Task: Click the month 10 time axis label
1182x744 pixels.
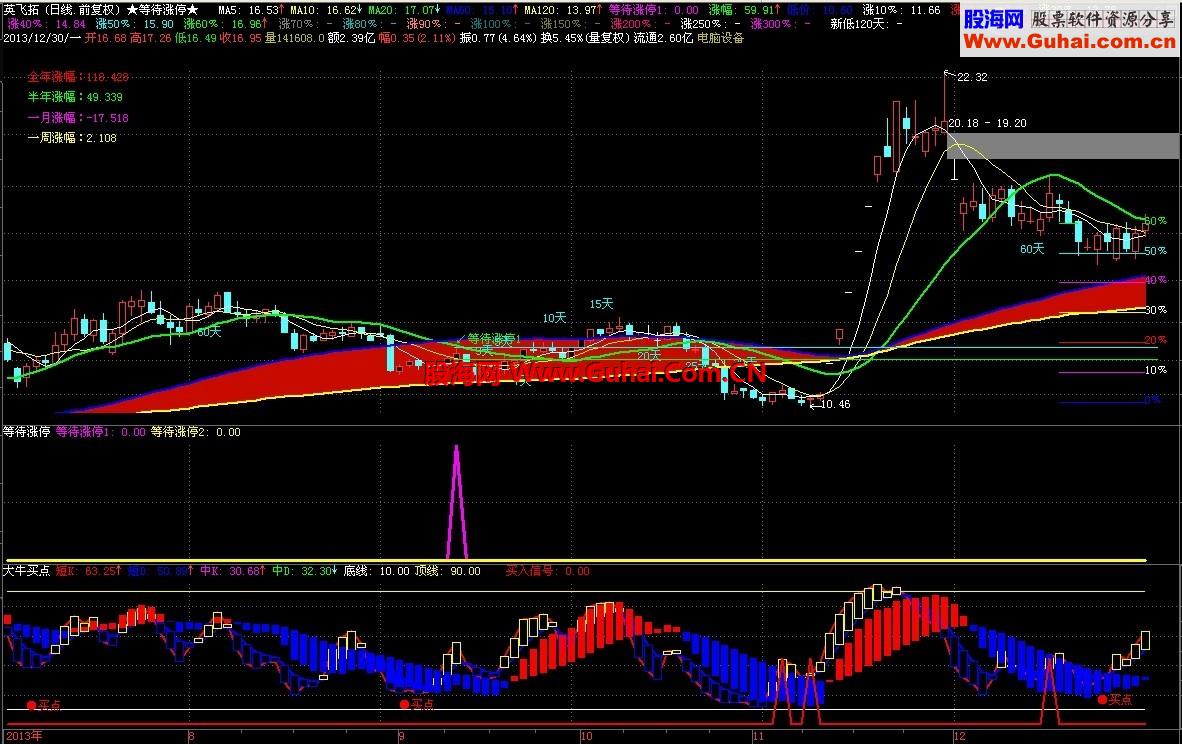Action: tap(586, 736)
